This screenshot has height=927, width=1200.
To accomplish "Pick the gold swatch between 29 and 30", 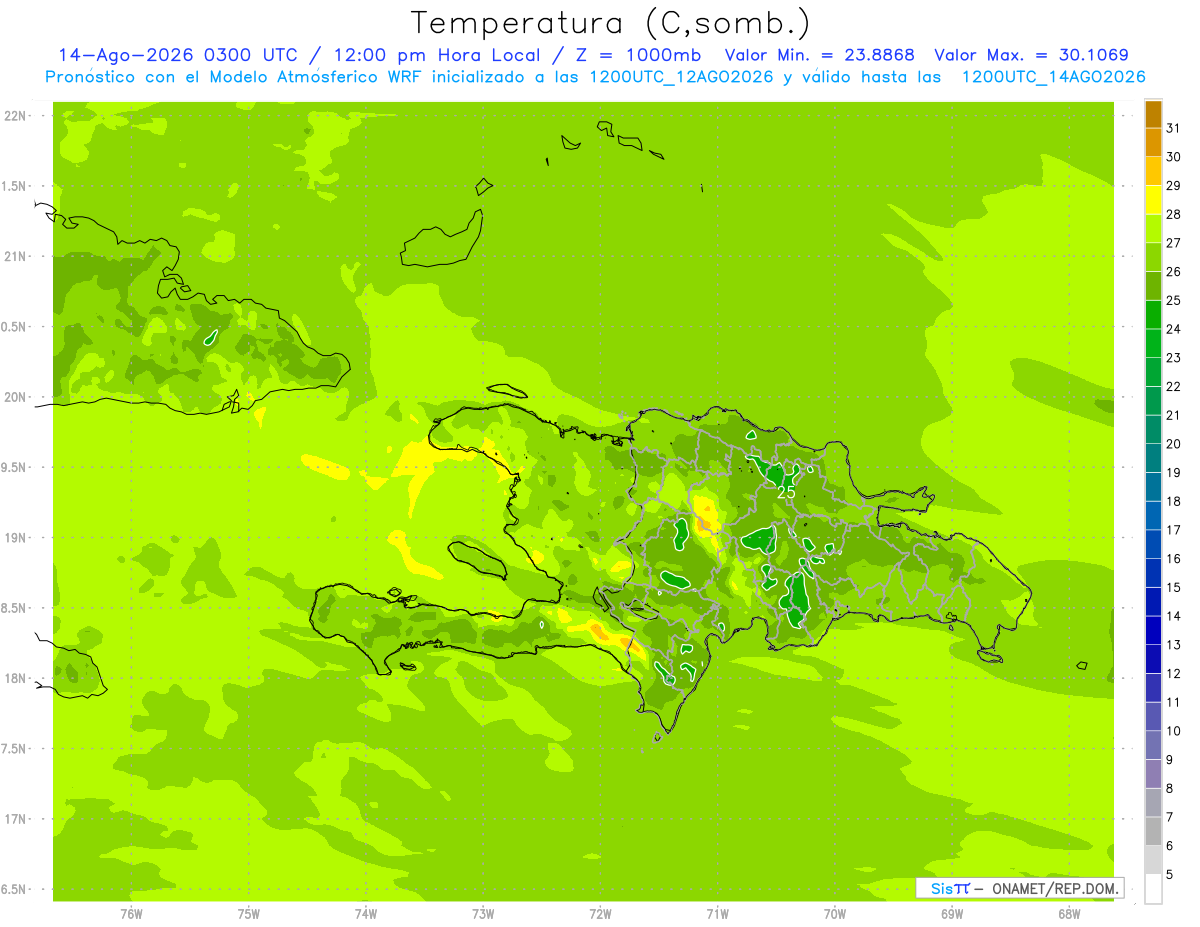I will (1153, 171).
